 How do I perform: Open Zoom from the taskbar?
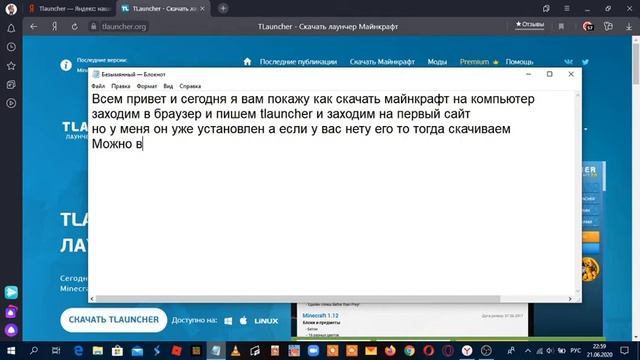(313, 351)
